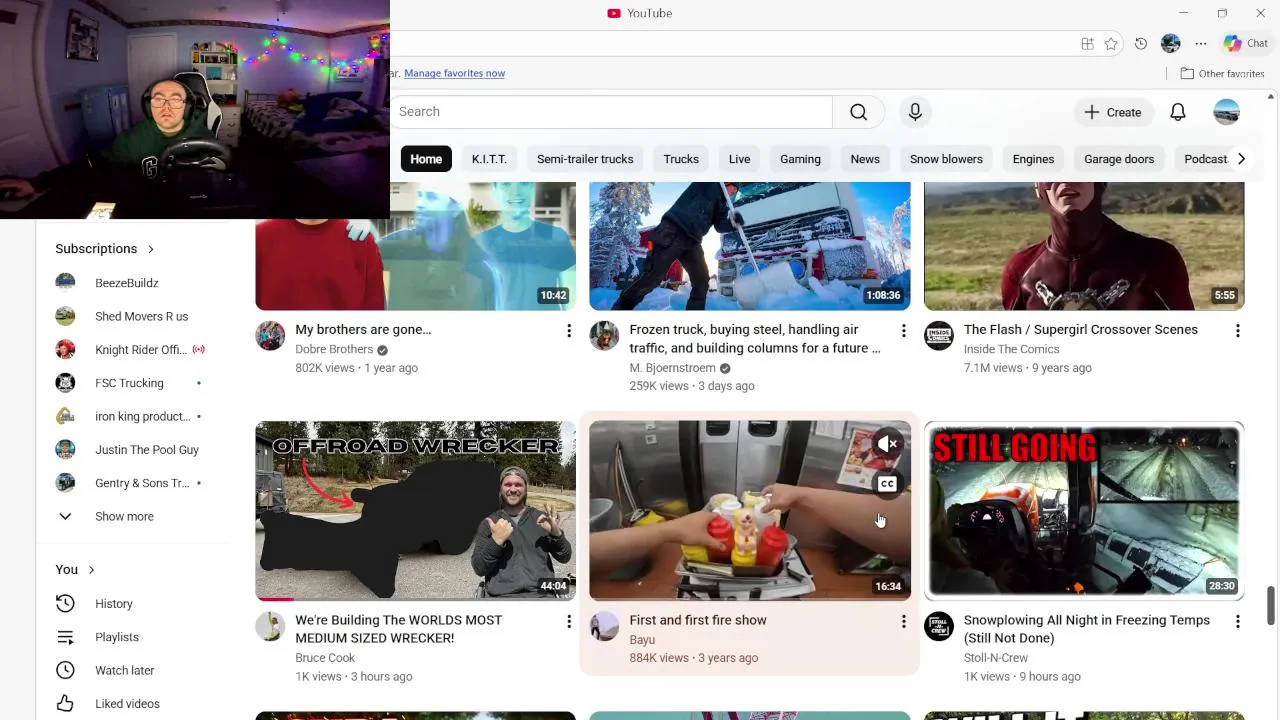Viewport: 1280px width, 720px height.
Task: Show more filter chips with right arrow
Action: [x=1241, y=159]
